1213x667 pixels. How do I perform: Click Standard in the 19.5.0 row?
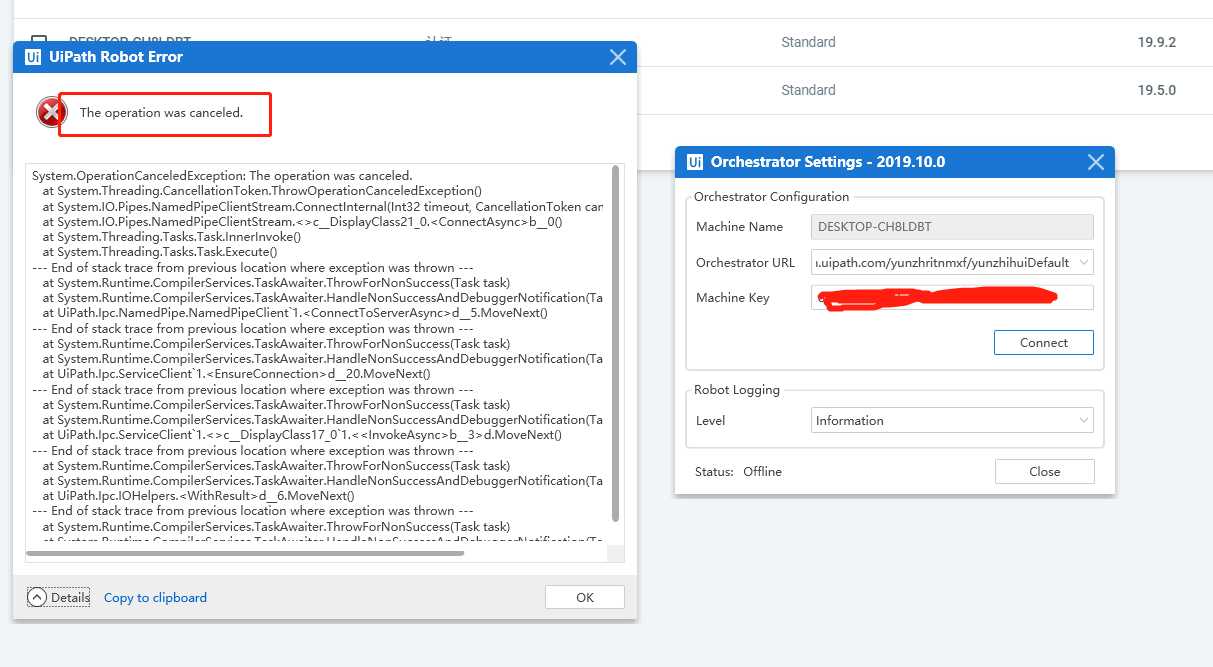(808, 90)
